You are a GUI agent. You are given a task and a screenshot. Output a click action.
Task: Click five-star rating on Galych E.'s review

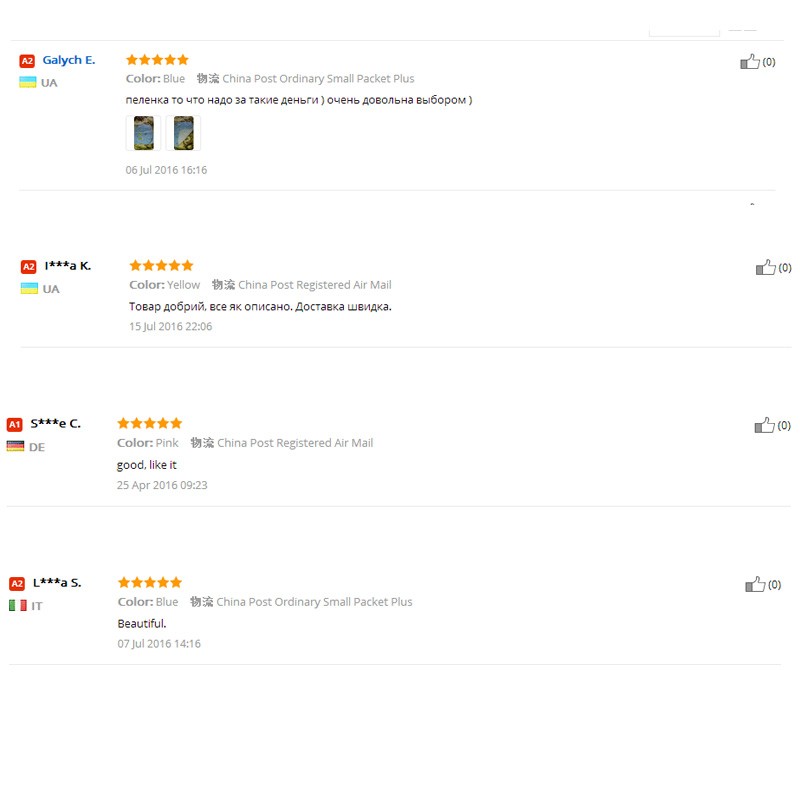(x=157, y=60)
